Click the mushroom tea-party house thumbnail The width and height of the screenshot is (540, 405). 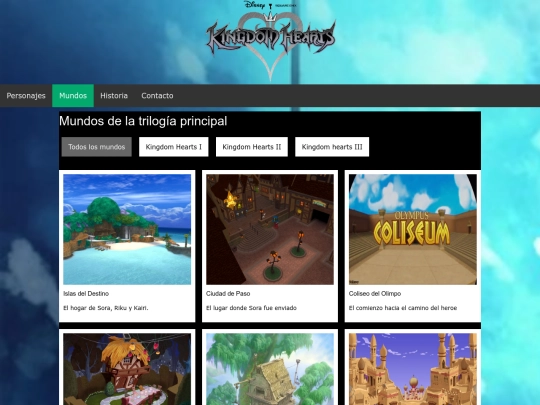[x=127, y=369]
